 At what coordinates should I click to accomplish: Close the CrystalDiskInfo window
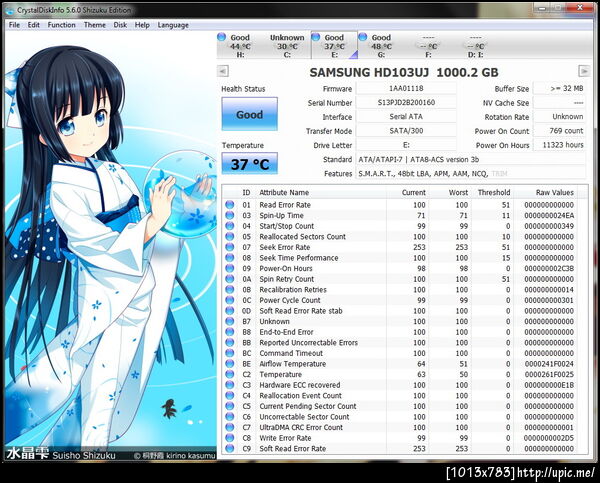pos(580,7)
